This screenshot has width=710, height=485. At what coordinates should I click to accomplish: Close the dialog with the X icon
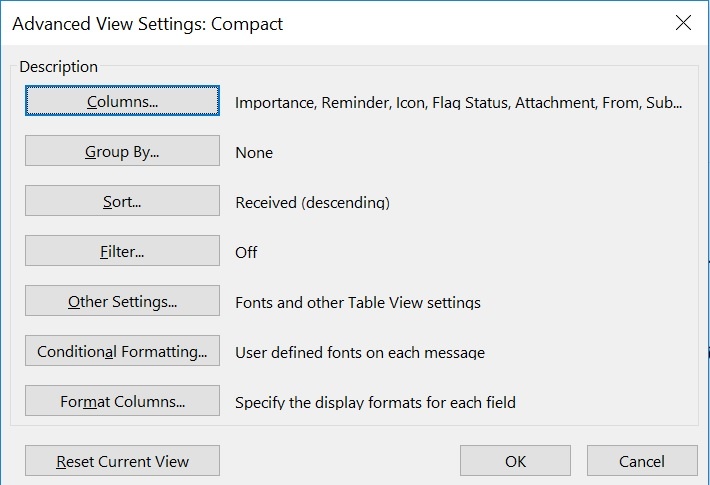pyautogui.click(x=683, y=22)
